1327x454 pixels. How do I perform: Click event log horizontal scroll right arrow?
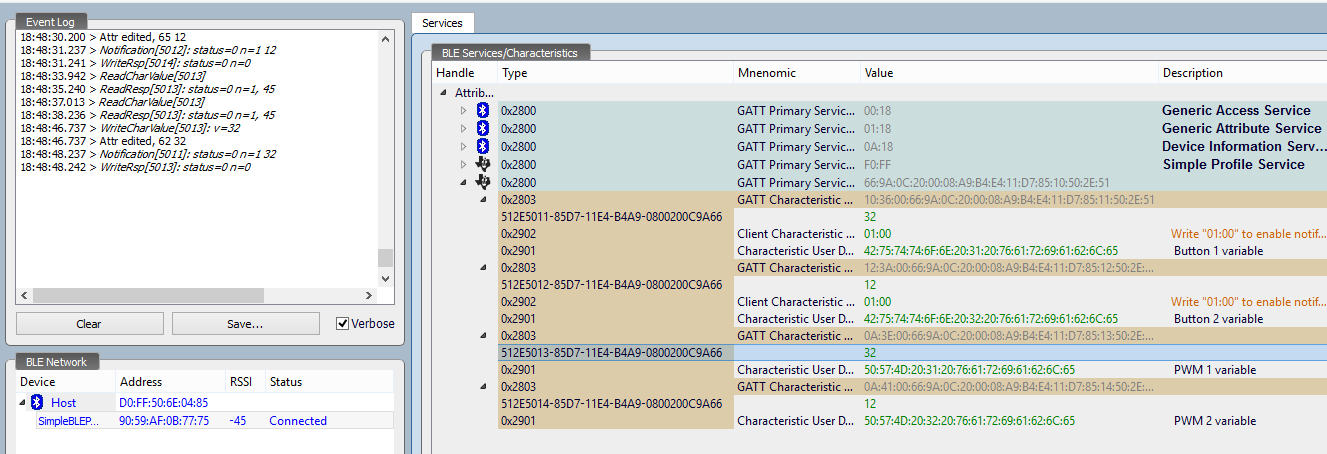pyautogui.click(x=369, y=296)
